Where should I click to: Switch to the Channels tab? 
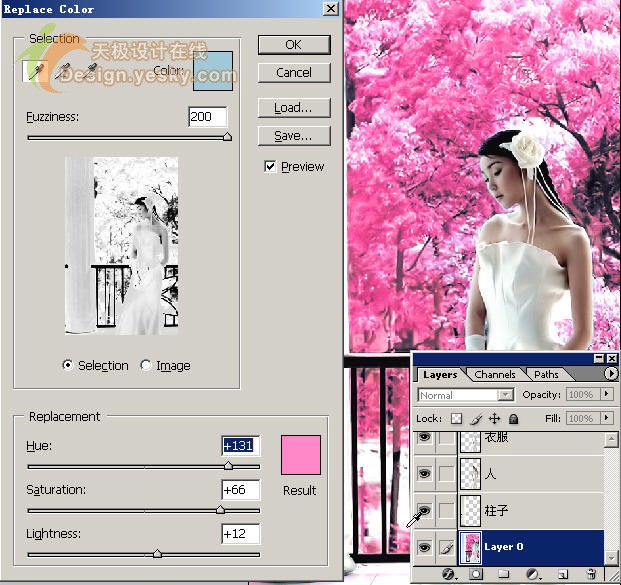(x=494, y=375)
